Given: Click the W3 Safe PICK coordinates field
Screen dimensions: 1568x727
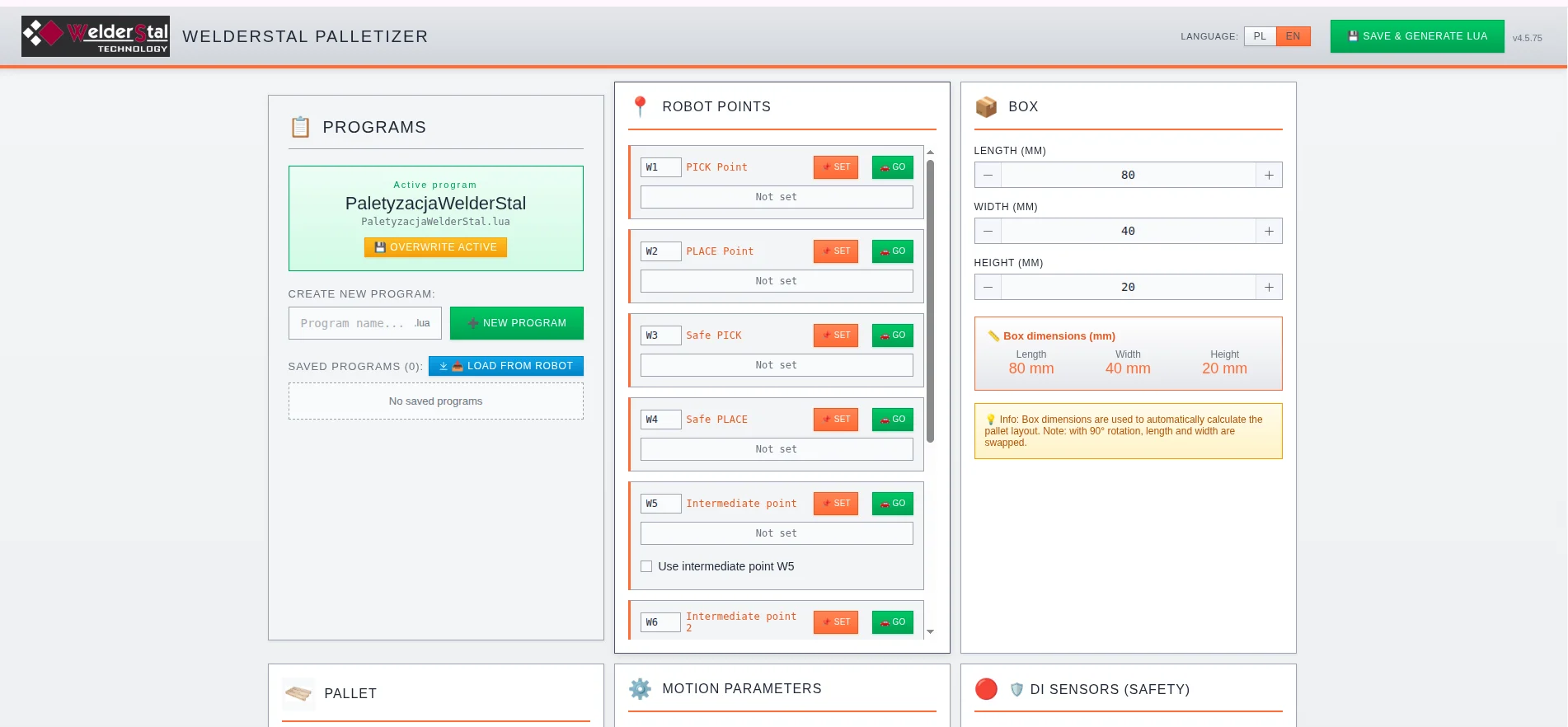Looking at the screenshot, I should tap(777, 365).
